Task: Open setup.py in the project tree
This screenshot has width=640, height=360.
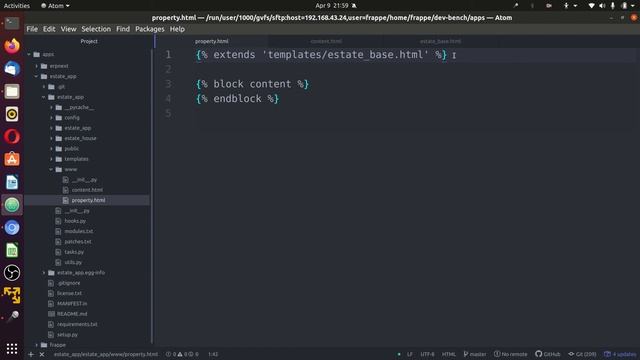Action: point(67,335)
